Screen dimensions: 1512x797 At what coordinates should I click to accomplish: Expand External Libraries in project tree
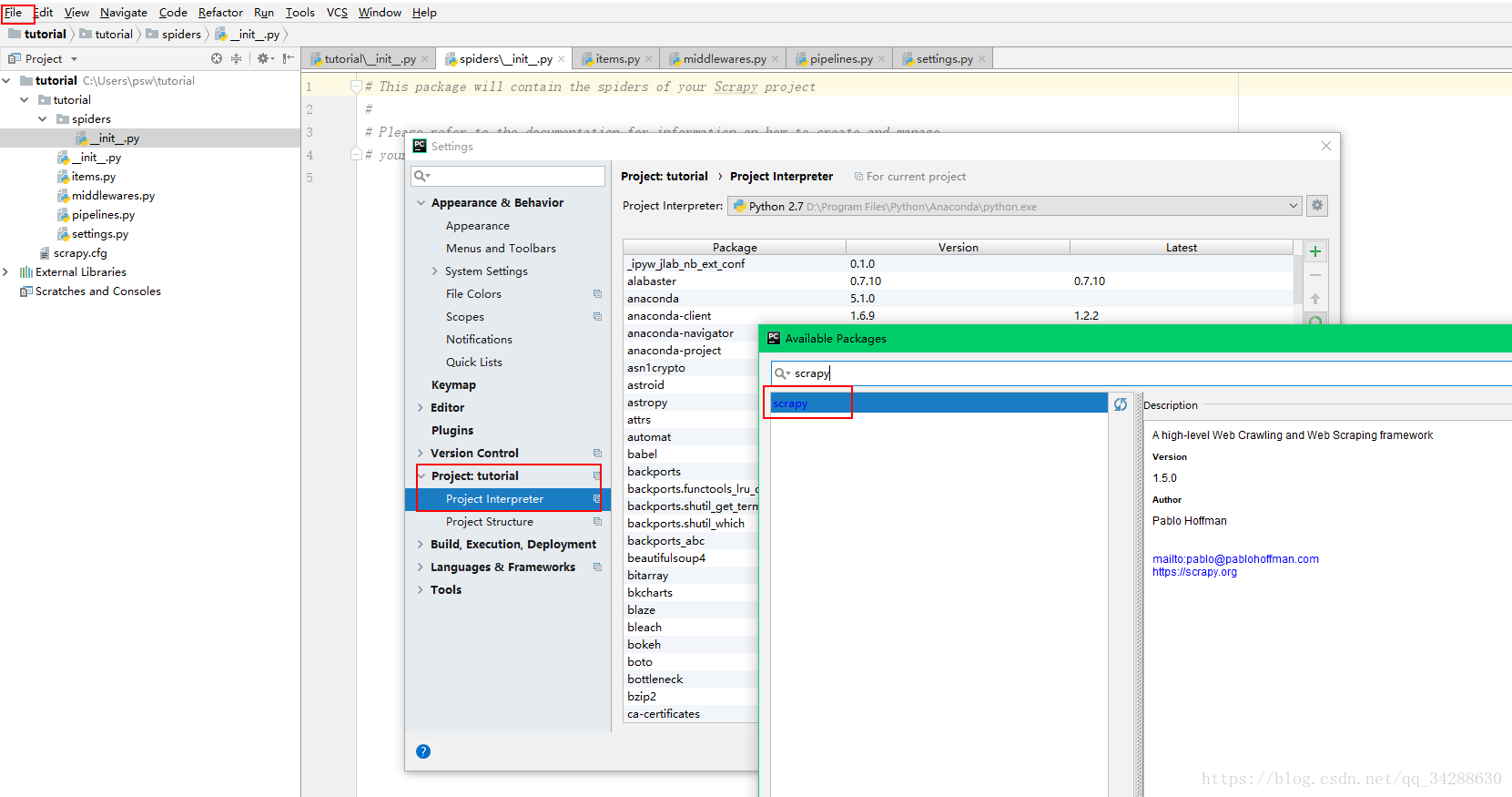coord(6,272)
